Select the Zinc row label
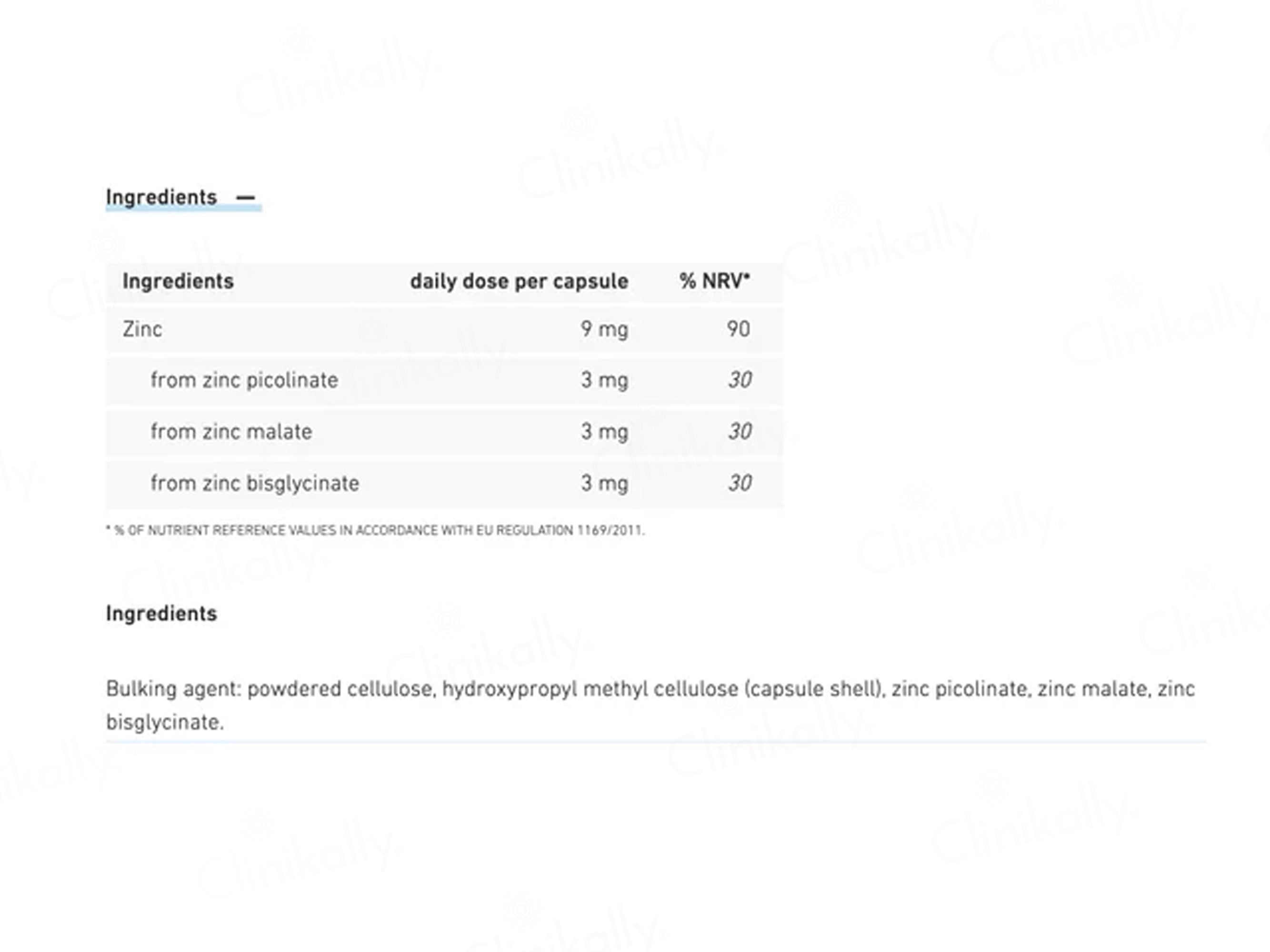The image size is (1270, 952). point(142,329)
